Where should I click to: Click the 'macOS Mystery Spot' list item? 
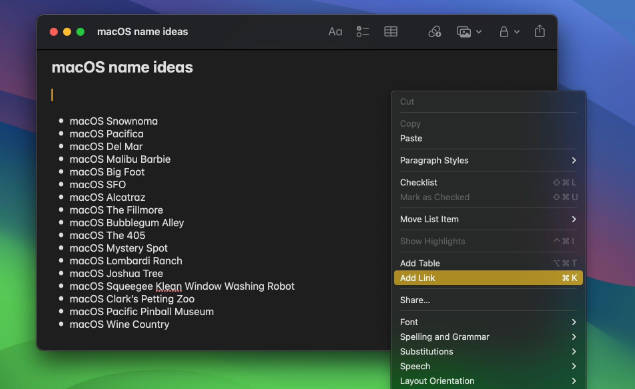point(118,248)
